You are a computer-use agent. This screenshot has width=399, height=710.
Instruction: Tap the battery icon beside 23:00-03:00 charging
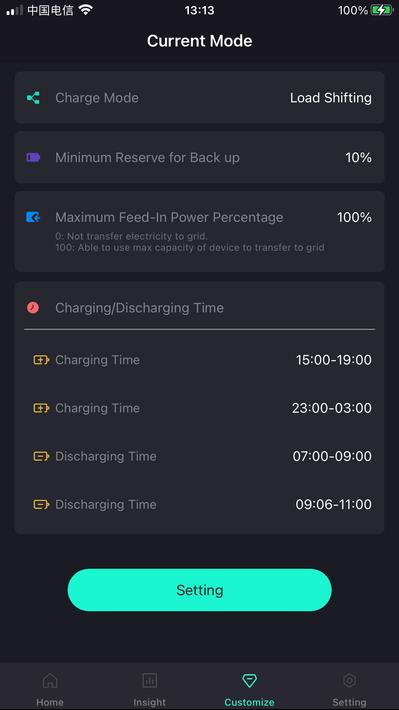[x=41, y=408]
